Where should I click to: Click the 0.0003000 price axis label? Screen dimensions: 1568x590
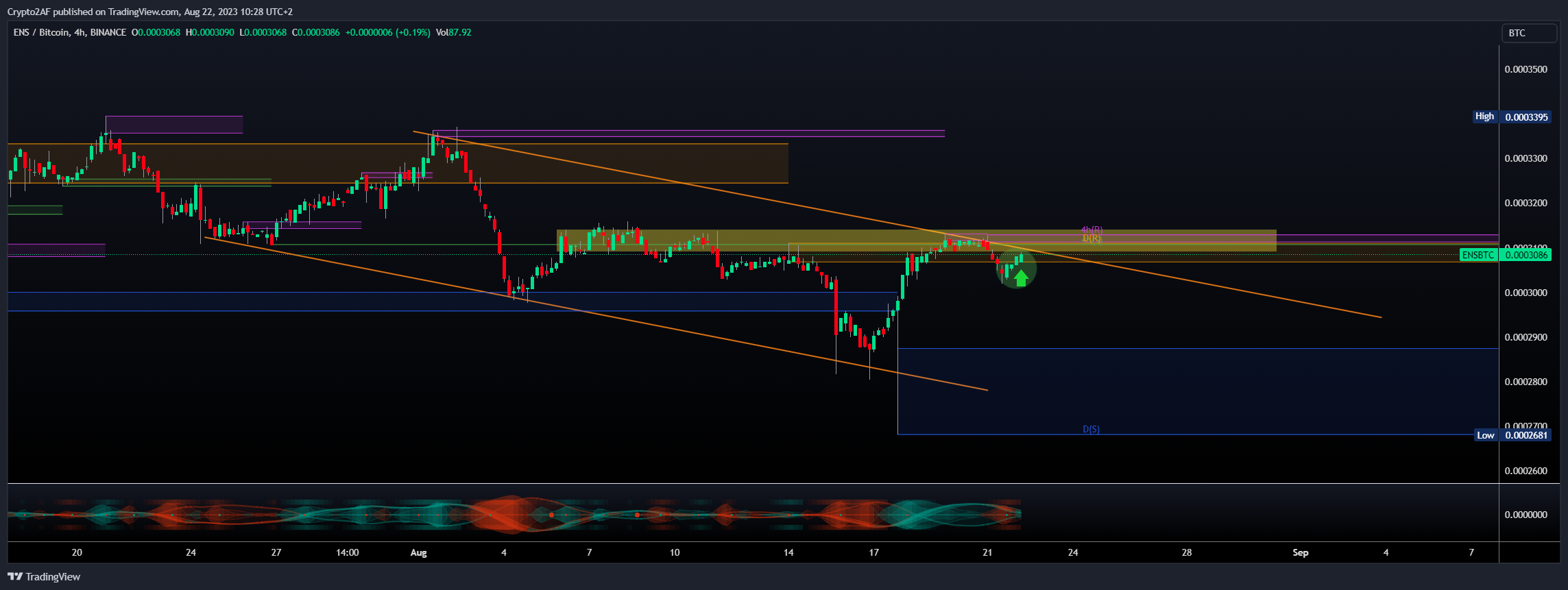click(x=1525, y=293)
